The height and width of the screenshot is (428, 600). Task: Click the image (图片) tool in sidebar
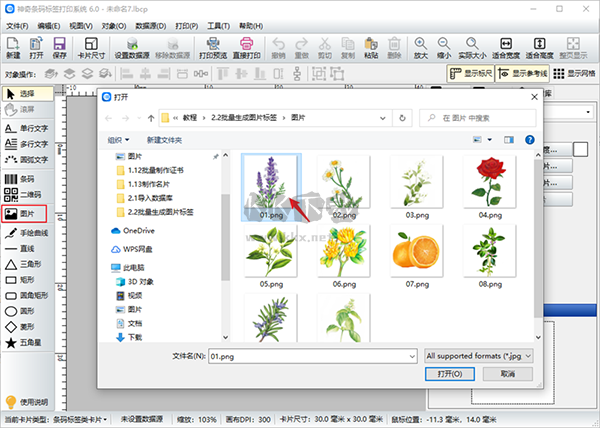coord(24,213)
